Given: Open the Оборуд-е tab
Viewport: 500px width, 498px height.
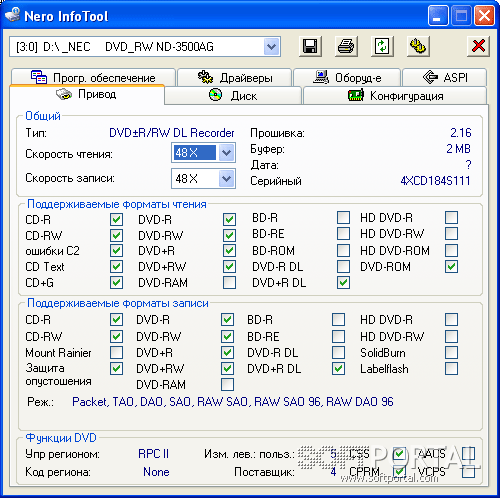Looking at the screenshot, I should pyautogui.click(x=347, y=77).
